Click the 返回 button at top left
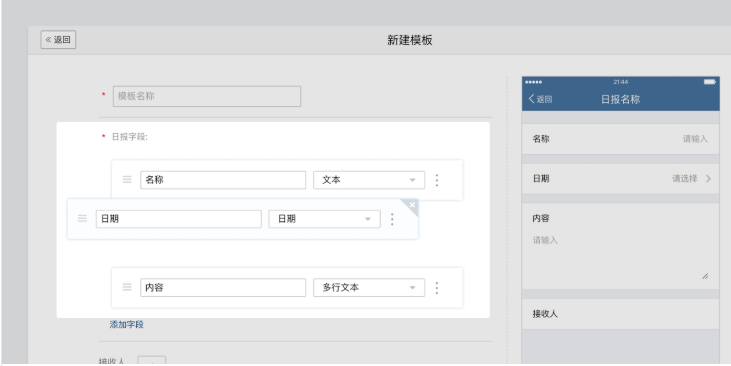731x366 pixels. 58,40
